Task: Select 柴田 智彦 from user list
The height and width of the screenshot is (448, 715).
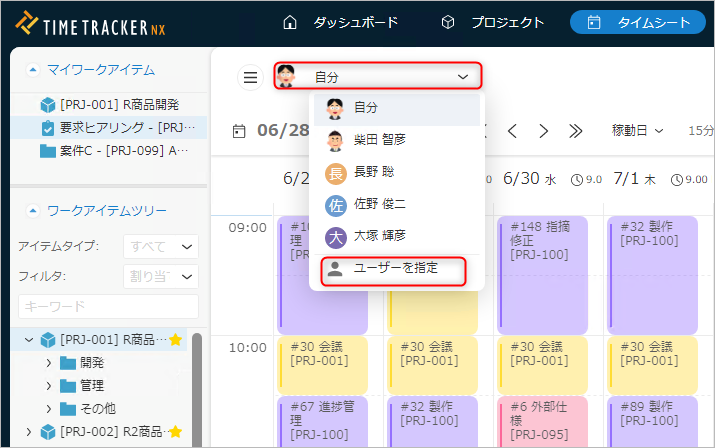Action: click(379, 140)
